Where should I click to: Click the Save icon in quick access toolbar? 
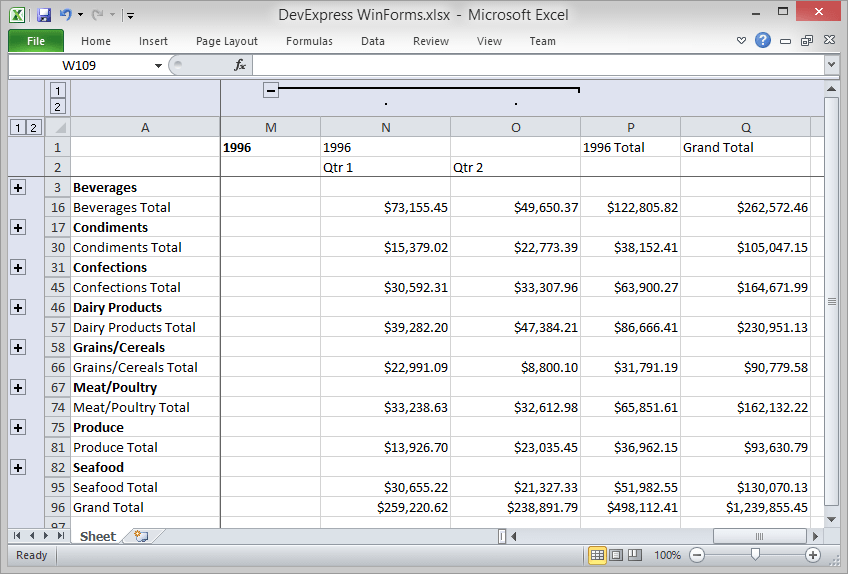point(44,15)
